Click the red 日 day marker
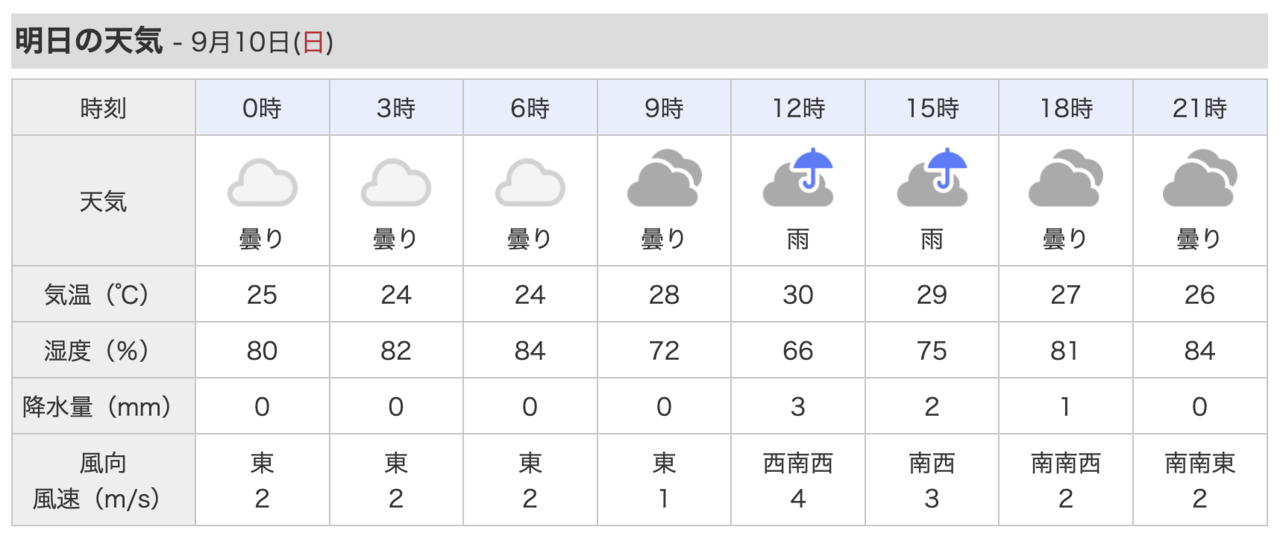 coord(313,43)
